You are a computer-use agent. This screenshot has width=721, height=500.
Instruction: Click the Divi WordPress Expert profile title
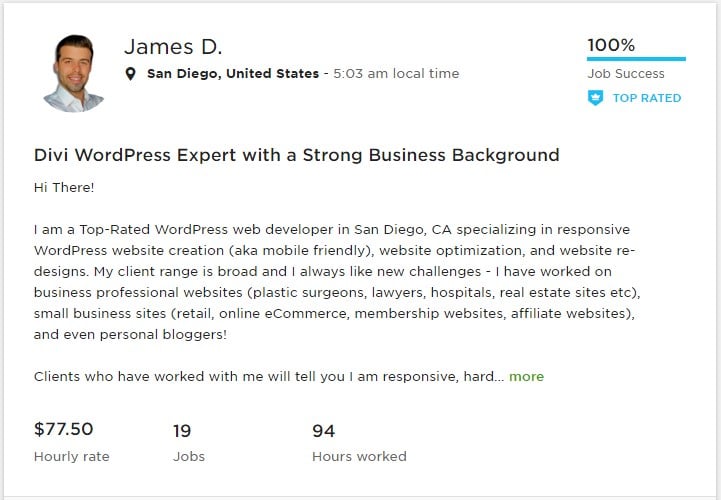point(296,155)
